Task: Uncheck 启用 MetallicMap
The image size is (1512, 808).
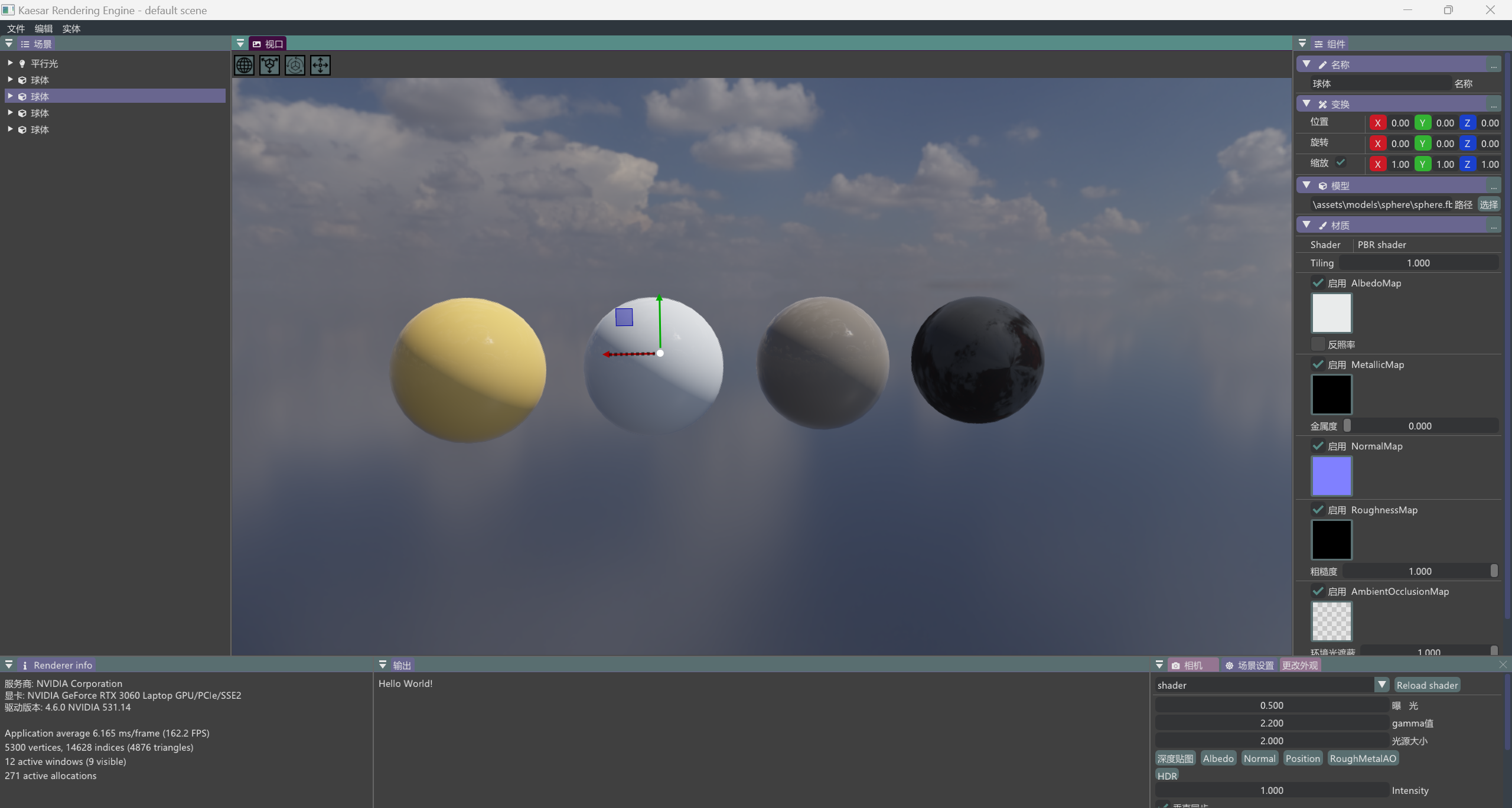Action: tap(1318, 364)
